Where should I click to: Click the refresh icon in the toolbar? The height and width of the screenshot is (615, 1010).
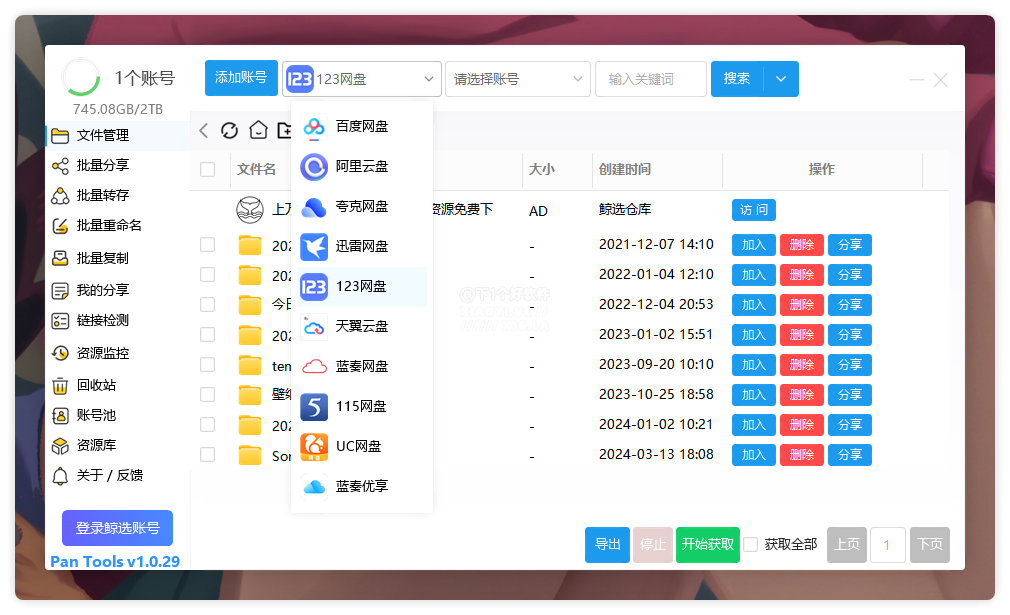(231, 129)
